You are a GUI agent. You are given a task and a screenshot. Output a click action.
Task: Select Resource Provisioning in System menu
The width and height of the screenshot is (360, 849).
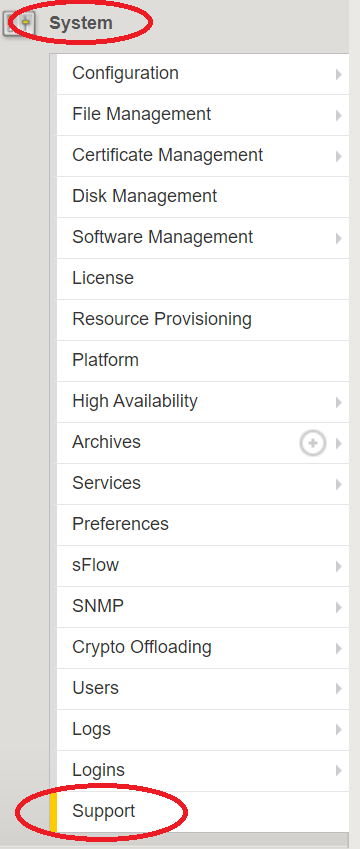[x=203, y=320]
